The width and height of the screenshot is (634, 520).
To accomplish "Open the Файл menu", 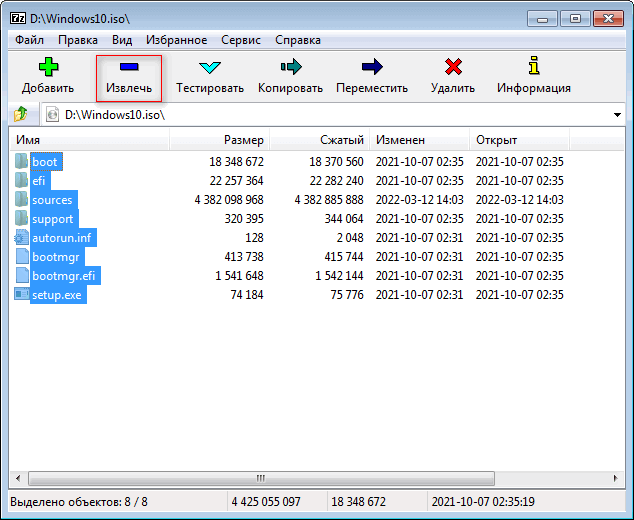I will click(x=29, y=40).
